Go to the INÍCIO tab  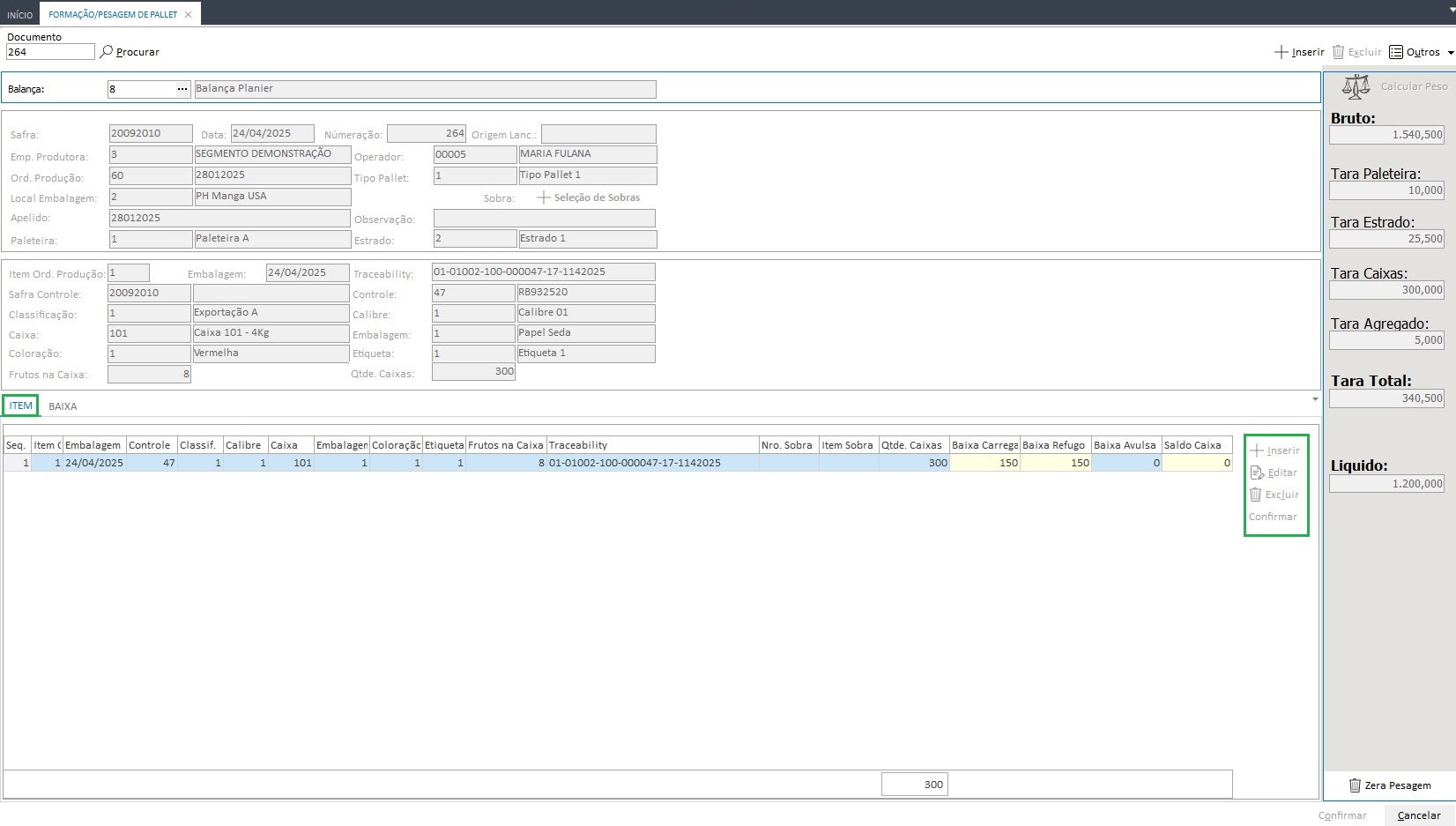pyautogui.click(x=19, y=15)
